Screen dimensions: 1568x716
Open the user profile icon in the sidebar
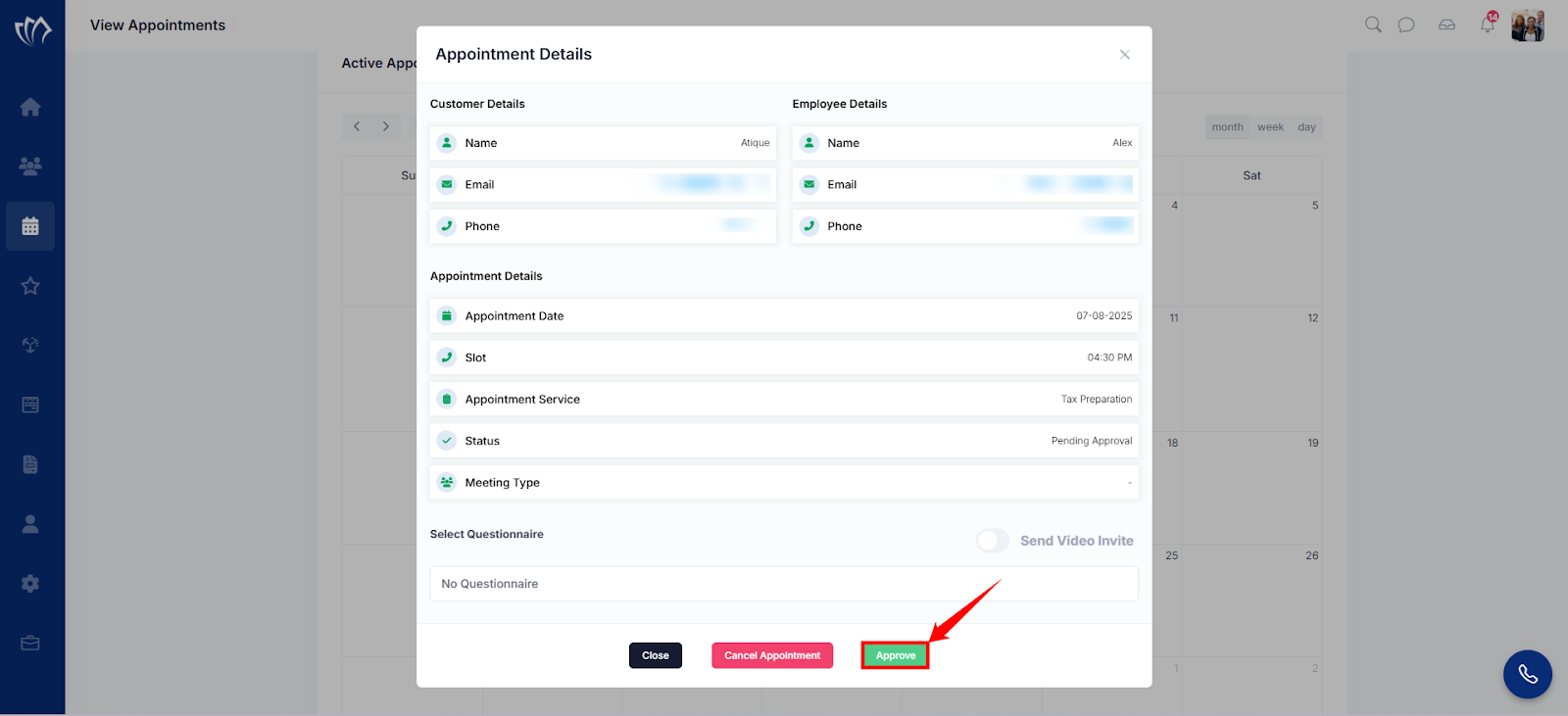tap(30, 524)
